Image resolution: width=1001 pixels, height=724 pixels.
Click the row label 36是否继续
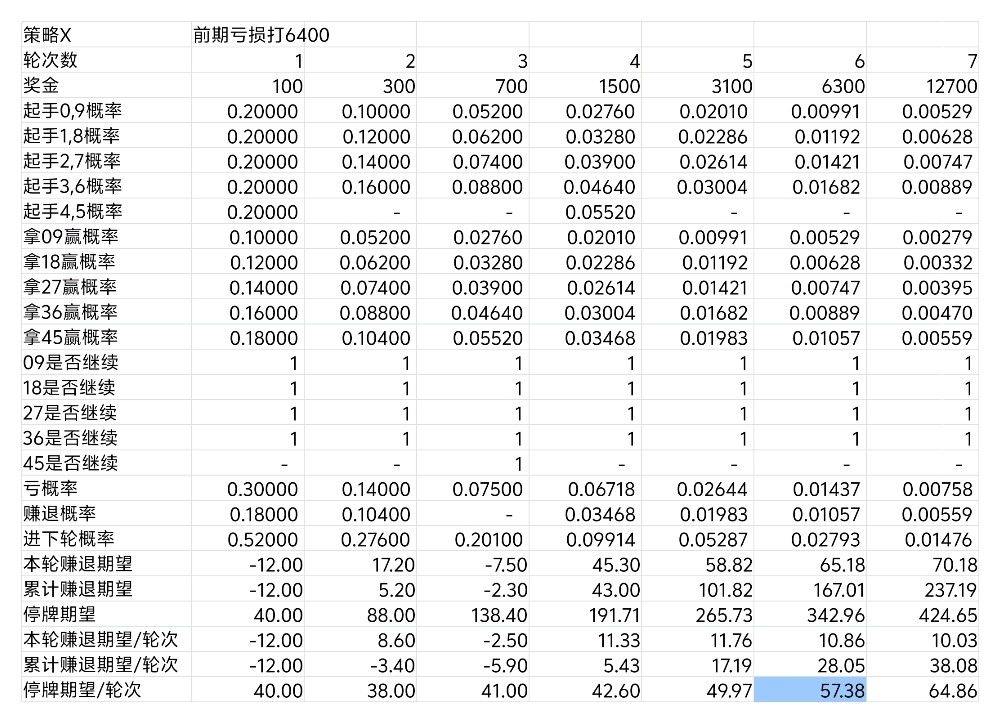tap(70, 438)
